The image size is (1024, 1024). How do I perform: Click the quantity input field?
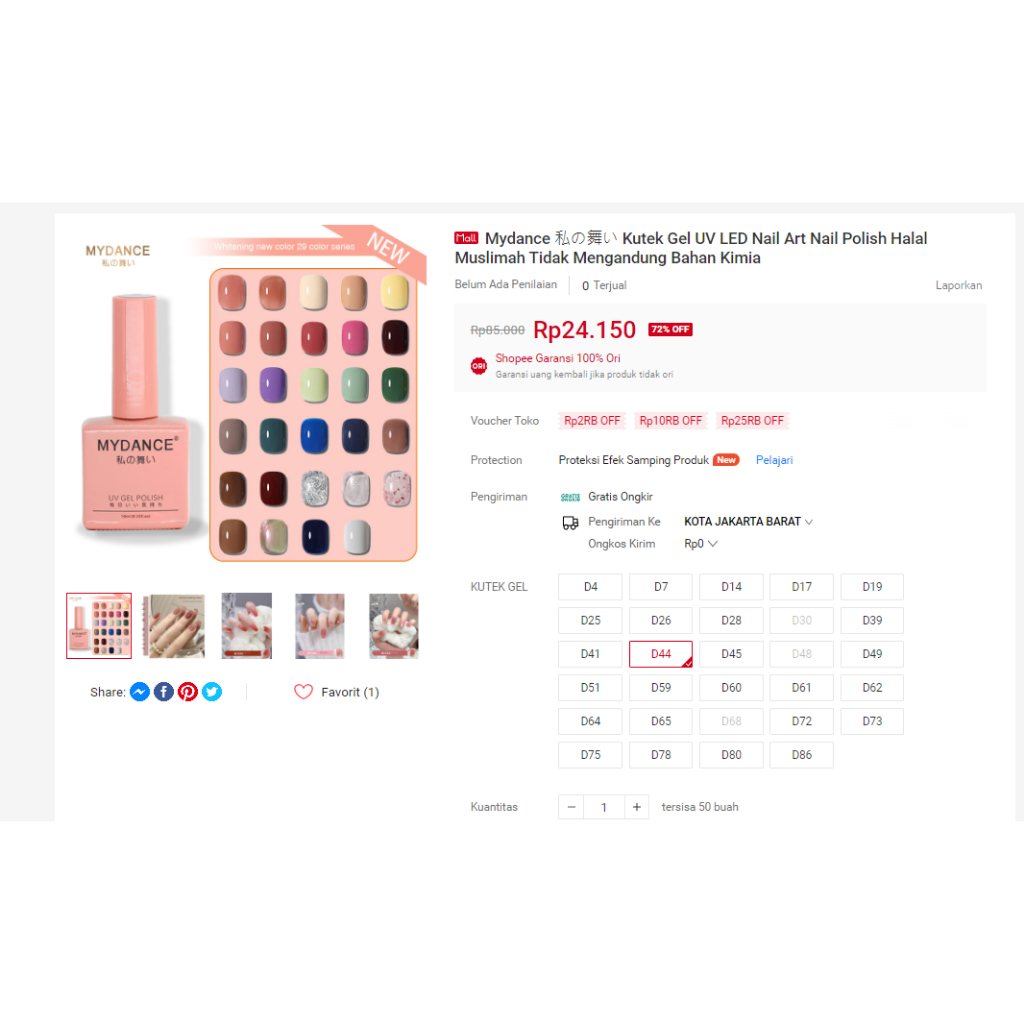(604, 807)
